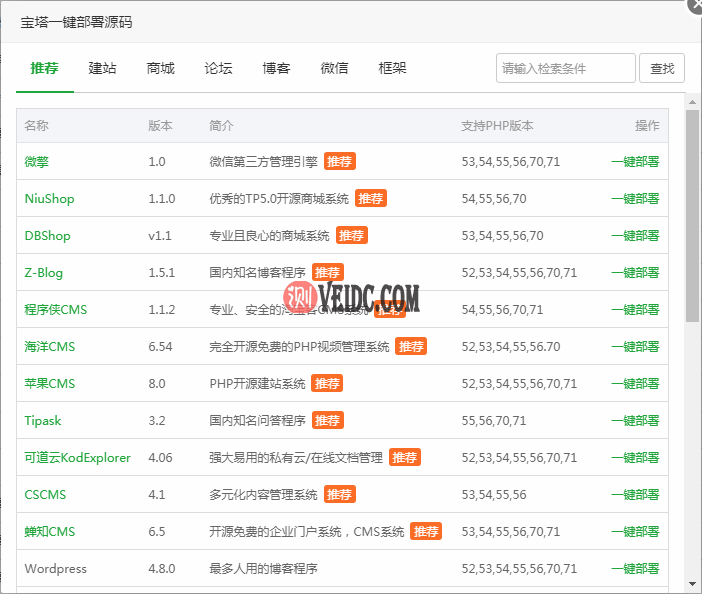
Task: Click the 推荐 badge beside Tipask
Action: [327, 420]
